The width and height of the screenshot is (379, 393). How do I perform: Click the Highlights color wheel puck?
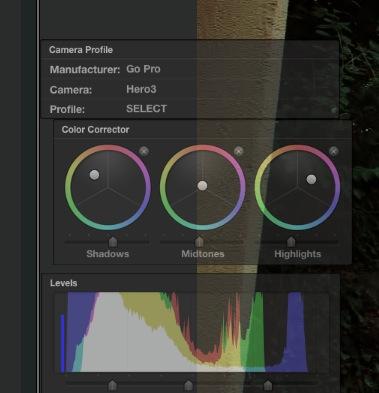(311, 179)
